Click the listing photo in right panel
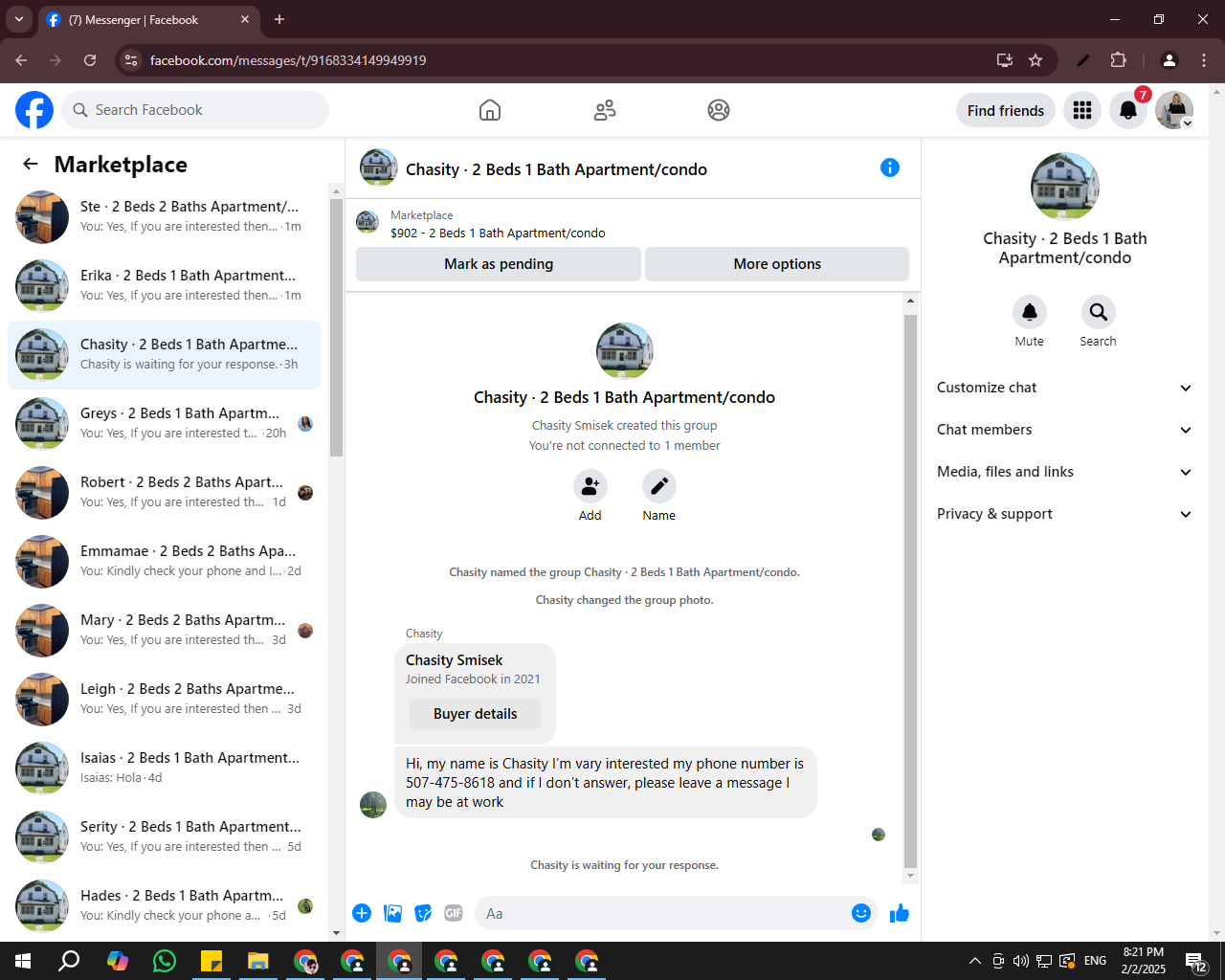 1064,187
